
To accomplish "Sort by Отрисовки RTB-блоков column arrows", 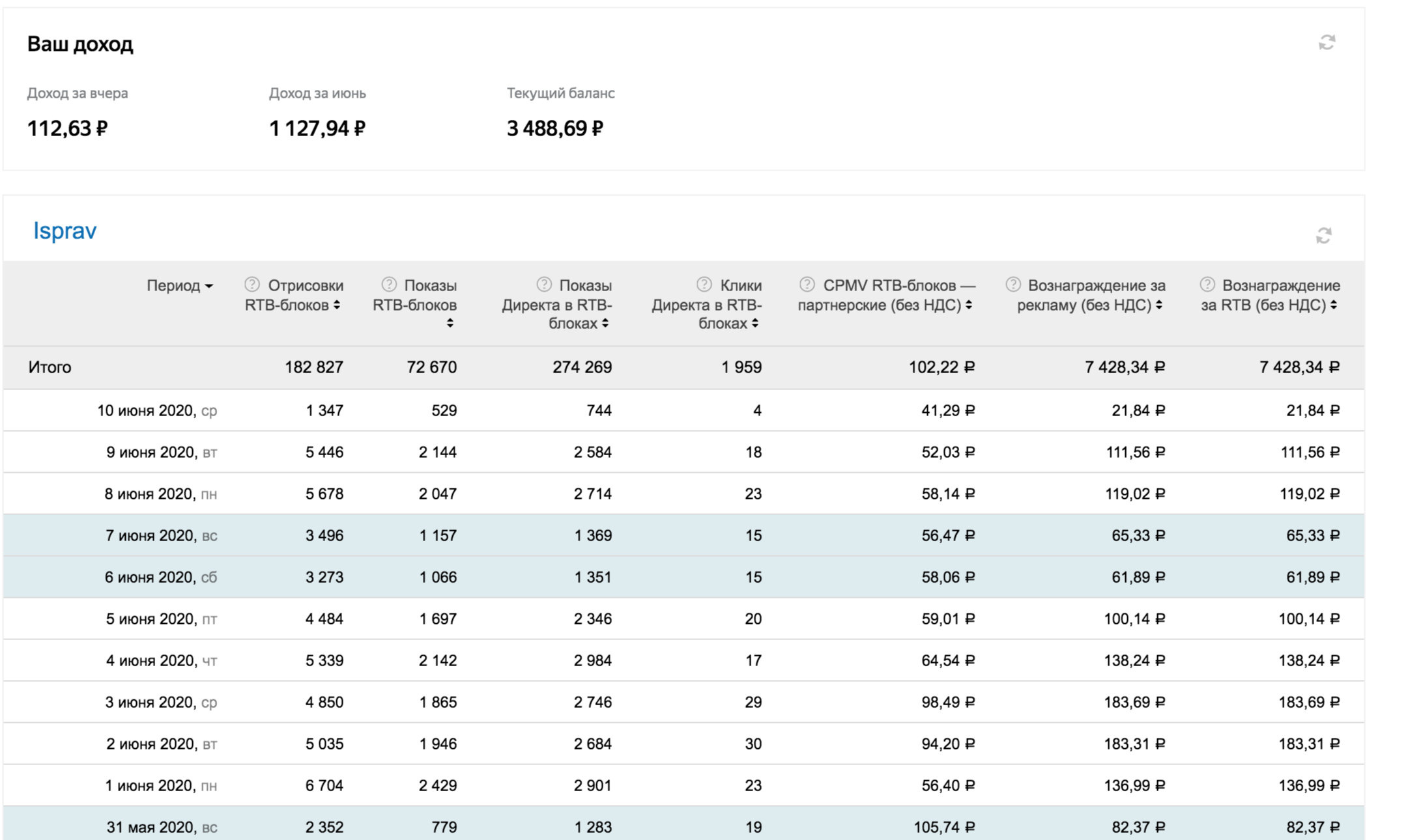I will pos(337,305).
